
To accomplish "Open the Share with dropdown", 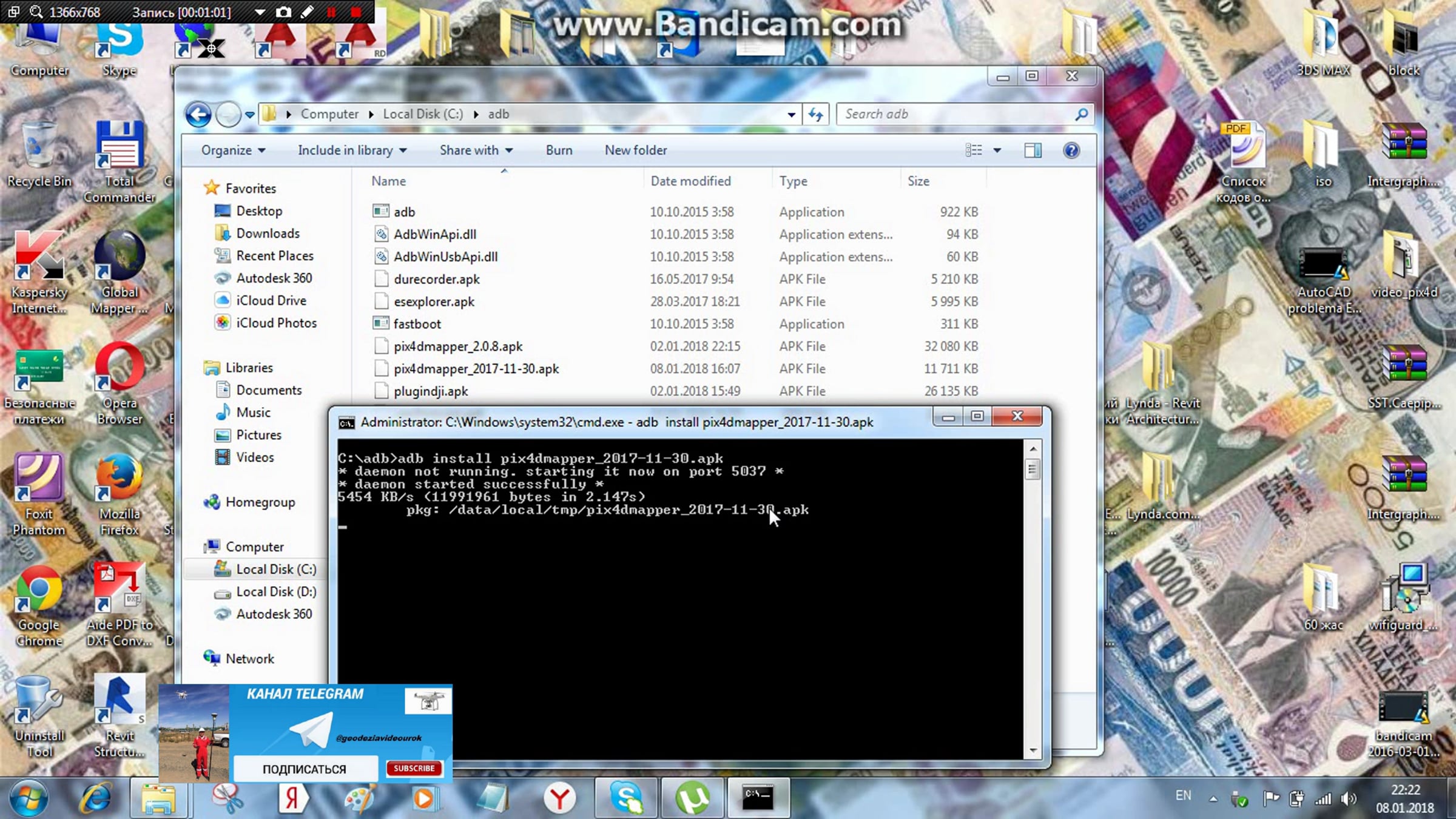I will click(x=476, y=150).
